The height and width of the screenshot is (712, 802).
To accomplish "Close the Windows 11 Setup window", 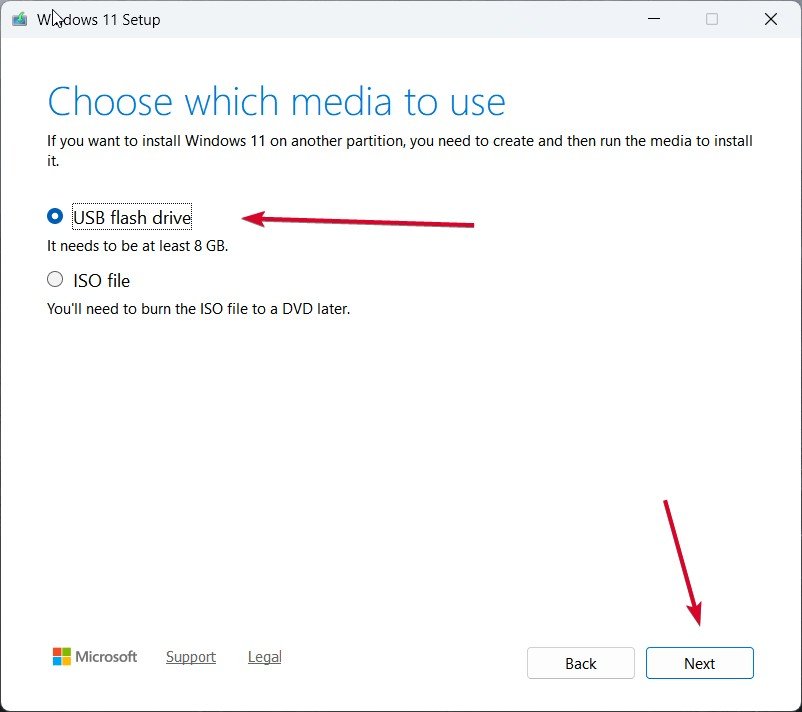I will pos(771,19).
